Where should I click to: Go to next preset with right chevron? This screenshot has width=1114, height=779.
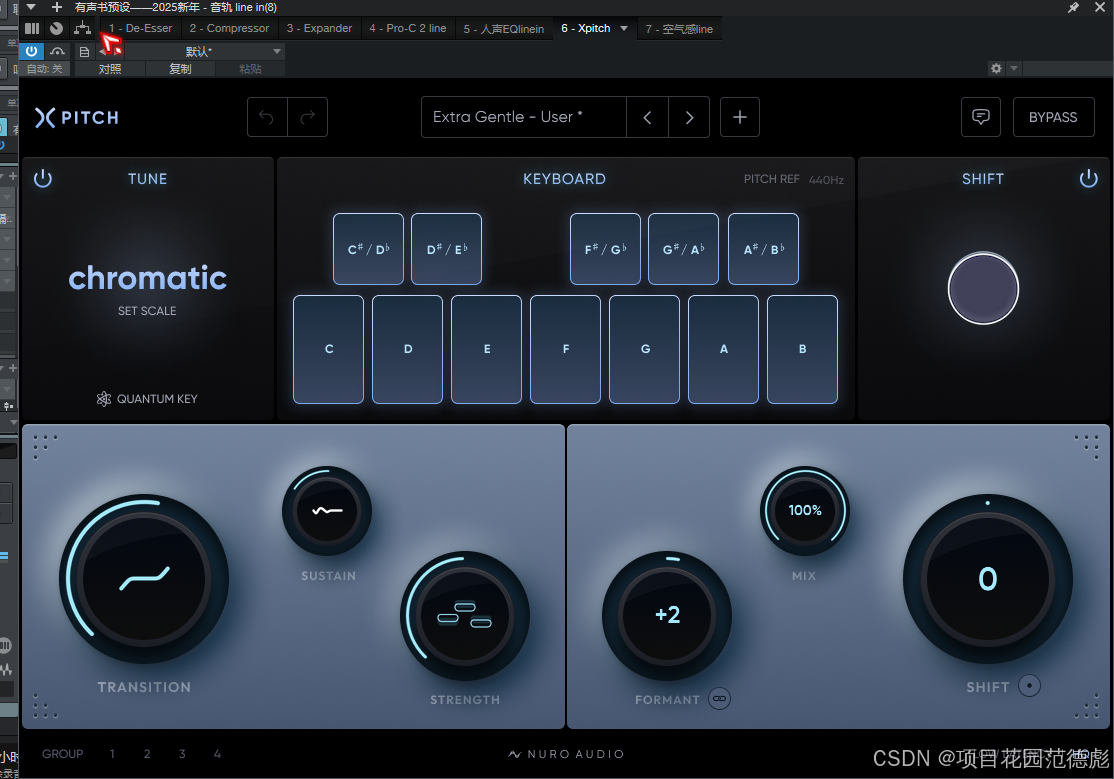tap(689, 117)
